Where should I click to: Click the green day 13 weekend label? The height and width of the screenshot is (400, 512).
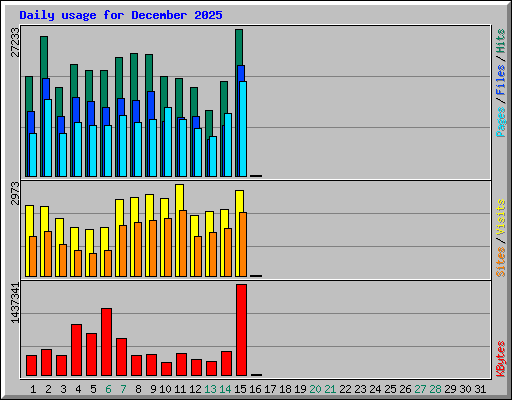point(210,389)
